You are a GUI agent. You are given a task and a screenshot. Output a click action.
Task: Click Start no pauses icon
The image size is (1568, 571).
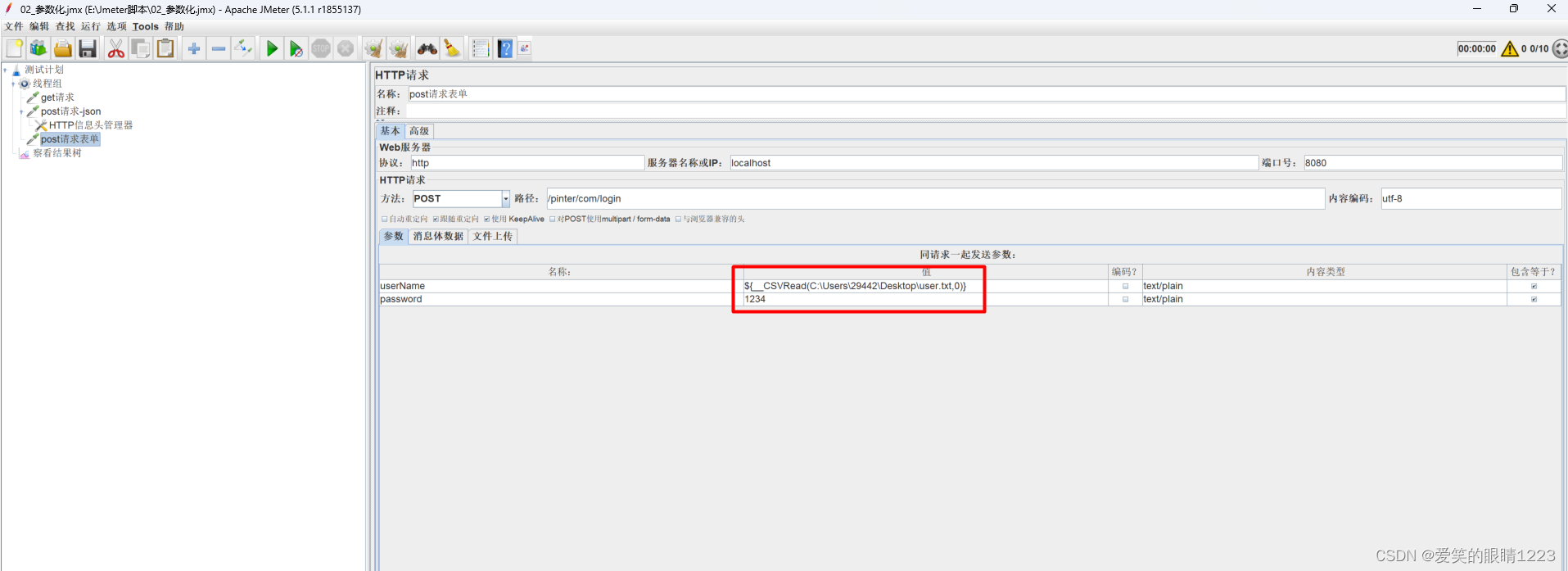(x=296, y=48)
